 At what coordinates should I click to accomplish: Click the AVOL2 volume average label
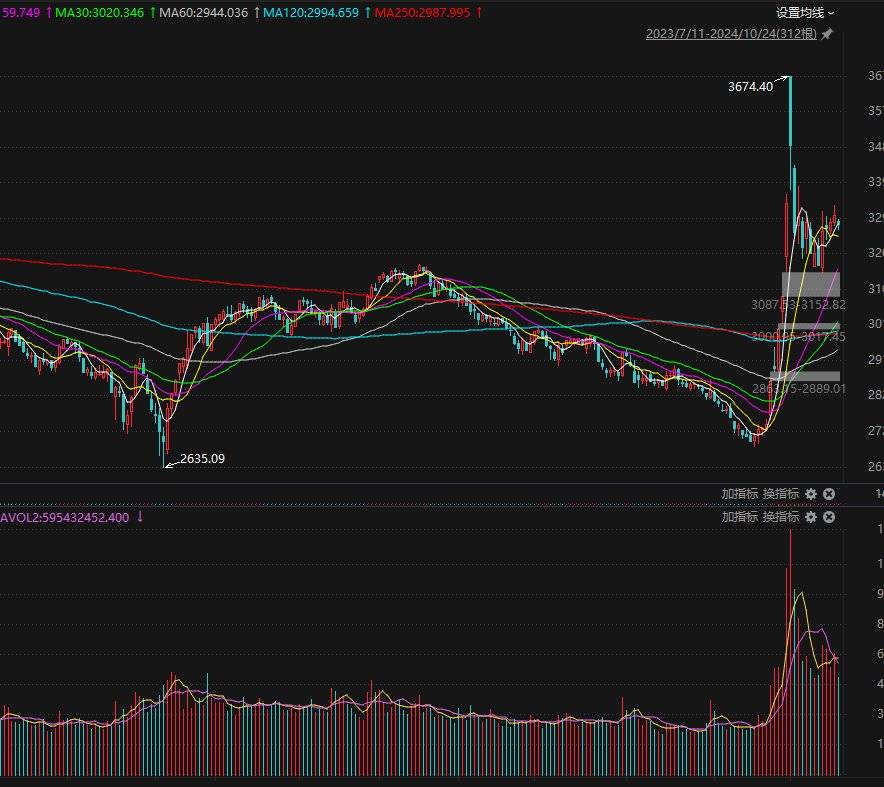point(65,517)
